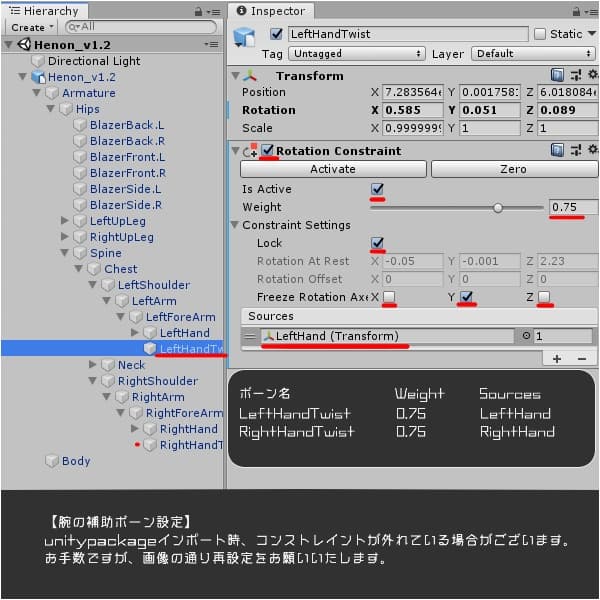
Task: Select the LeftHand (Transform) source field
Action: tap(387, 336)
